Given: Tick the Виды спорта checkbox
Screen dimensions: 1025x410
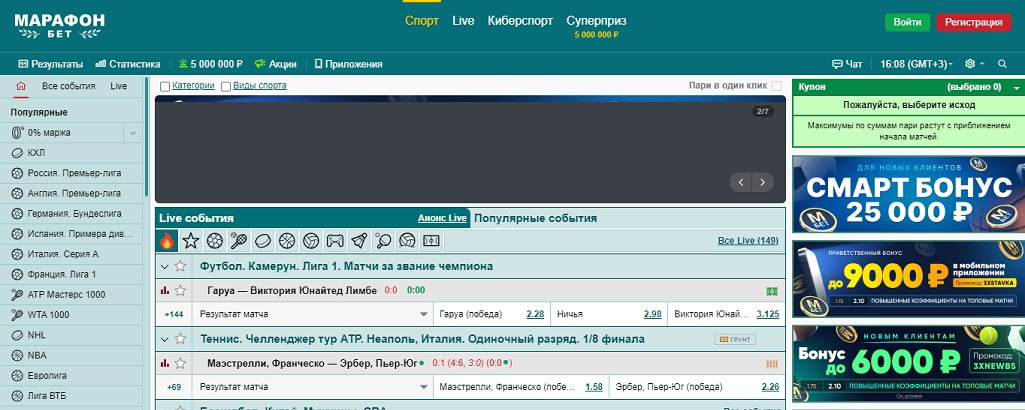Looking at the screenshot, I should 226,86.
